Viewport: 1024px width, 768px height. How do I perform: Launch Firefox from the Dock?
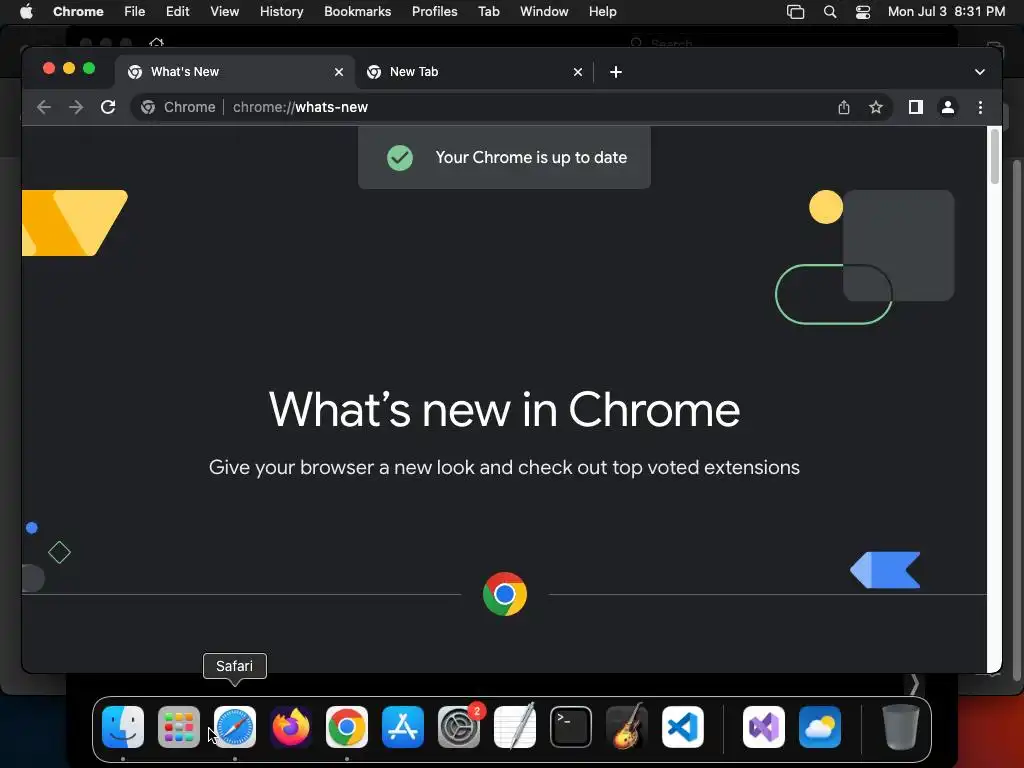point(291,727)
